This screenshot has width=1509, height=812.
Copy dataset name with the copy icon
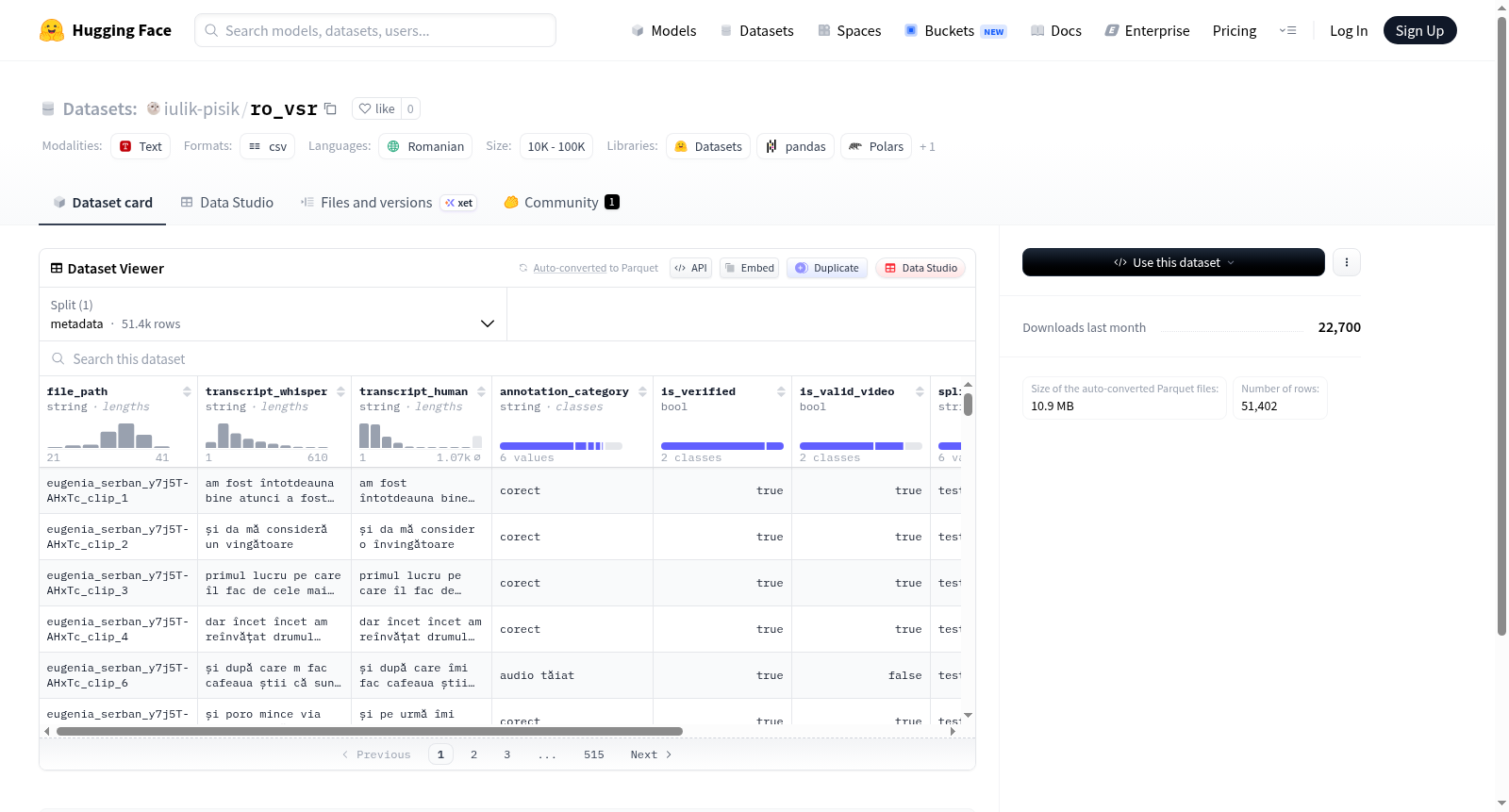pyautogui.click(x=330, y=108)
